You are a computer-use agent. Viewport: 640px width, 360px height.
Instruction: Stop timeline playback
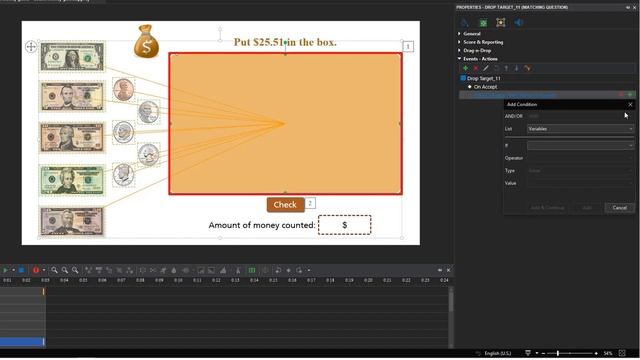[x=21, y=270]
